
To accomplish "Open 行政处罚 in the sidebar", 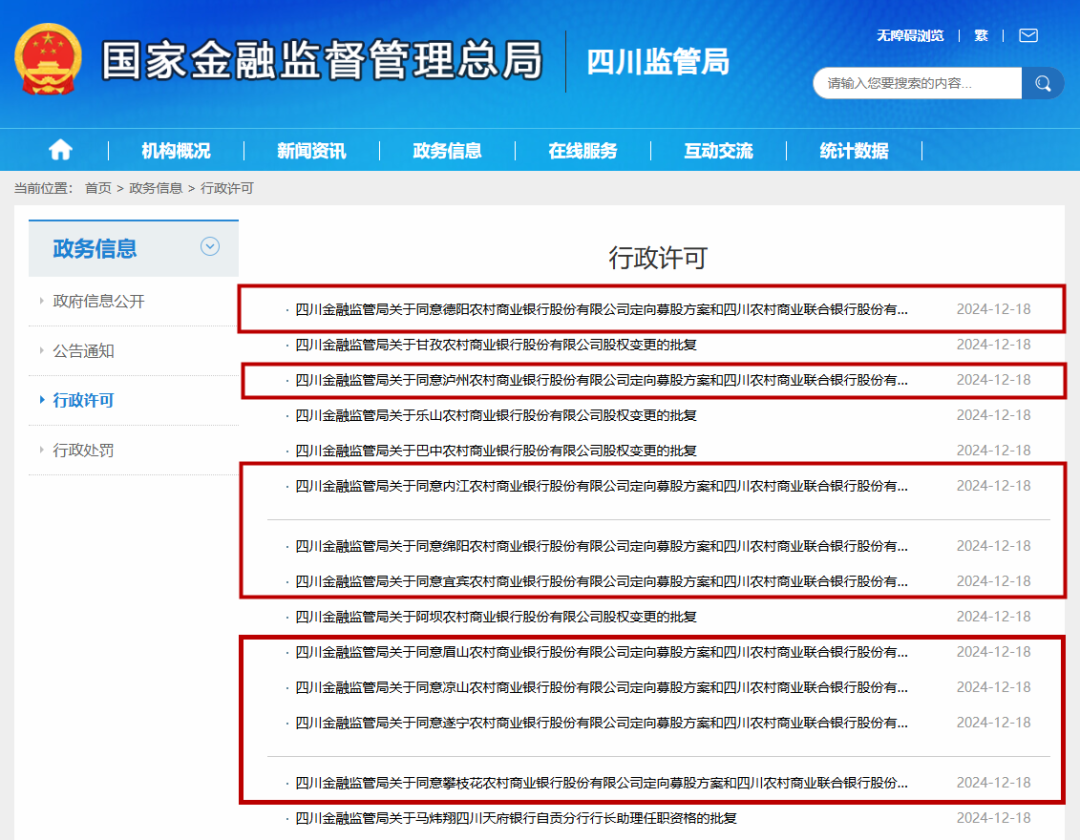I will tap(83, 450).
